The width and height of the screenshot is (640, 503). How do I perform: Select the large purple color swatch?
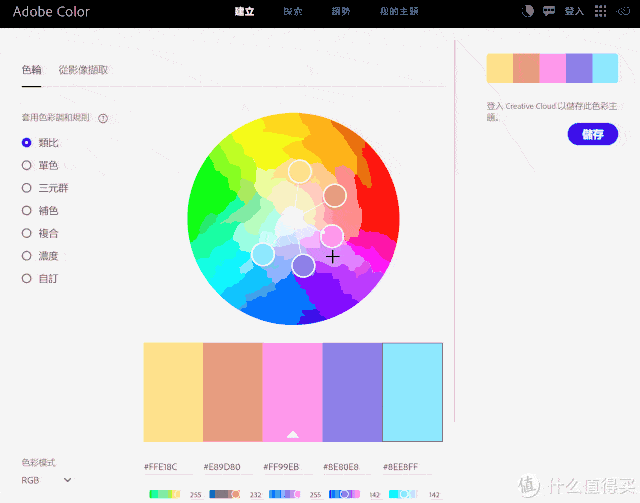[352, 392]
